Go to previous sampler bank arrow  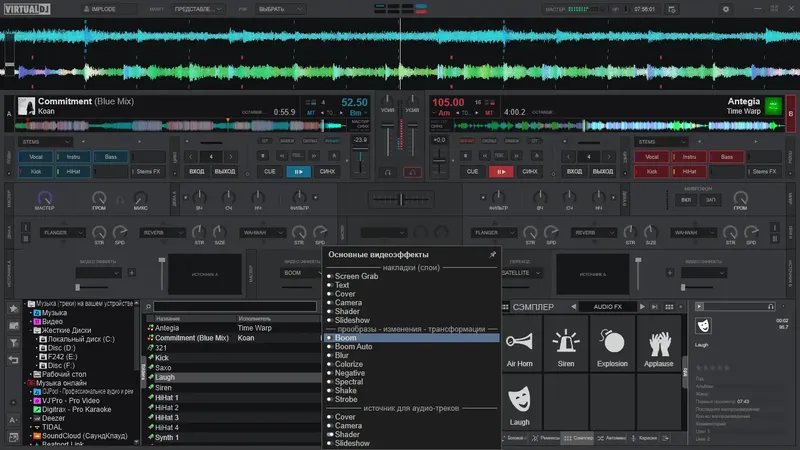point(573,307)
